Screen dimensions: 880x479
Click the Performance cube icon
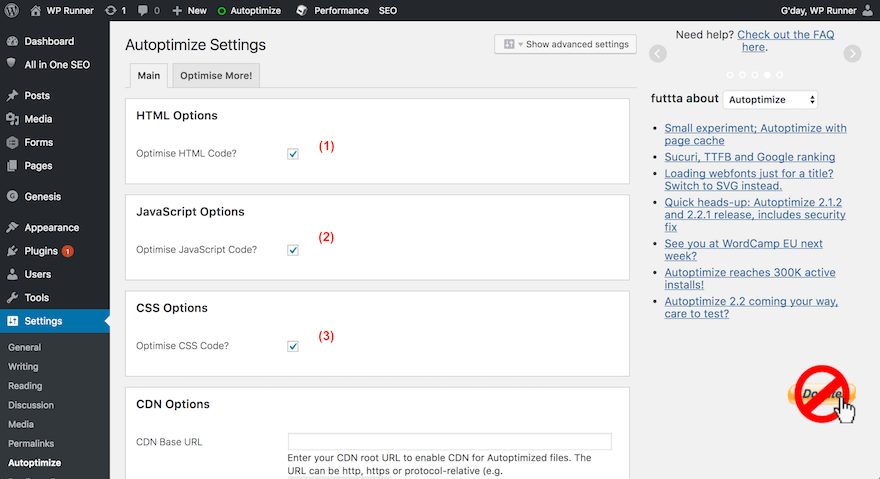[x=301, y=10]
